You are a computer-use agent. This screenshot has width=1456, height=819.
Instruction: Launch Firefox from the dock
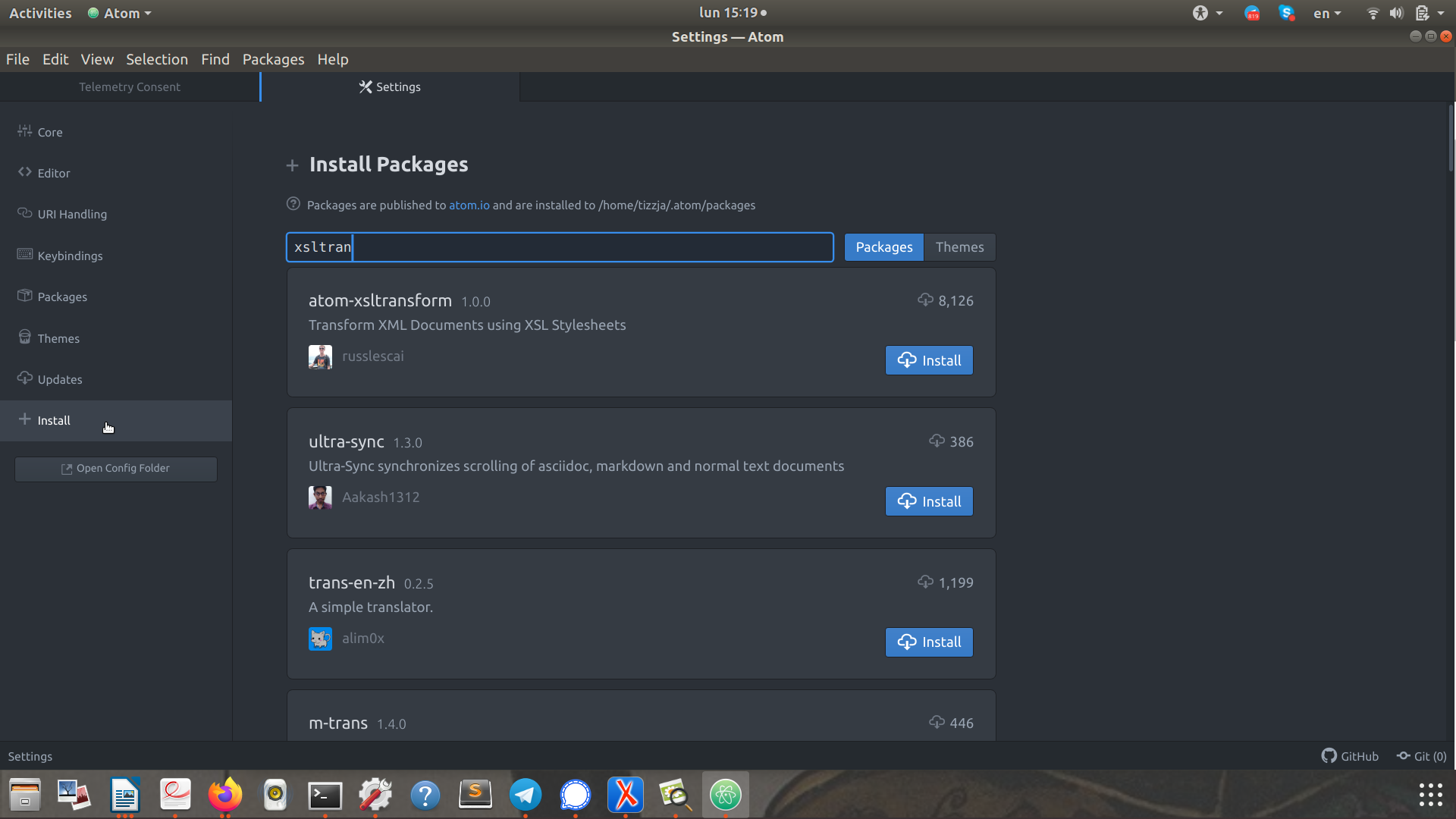(224, 795)
